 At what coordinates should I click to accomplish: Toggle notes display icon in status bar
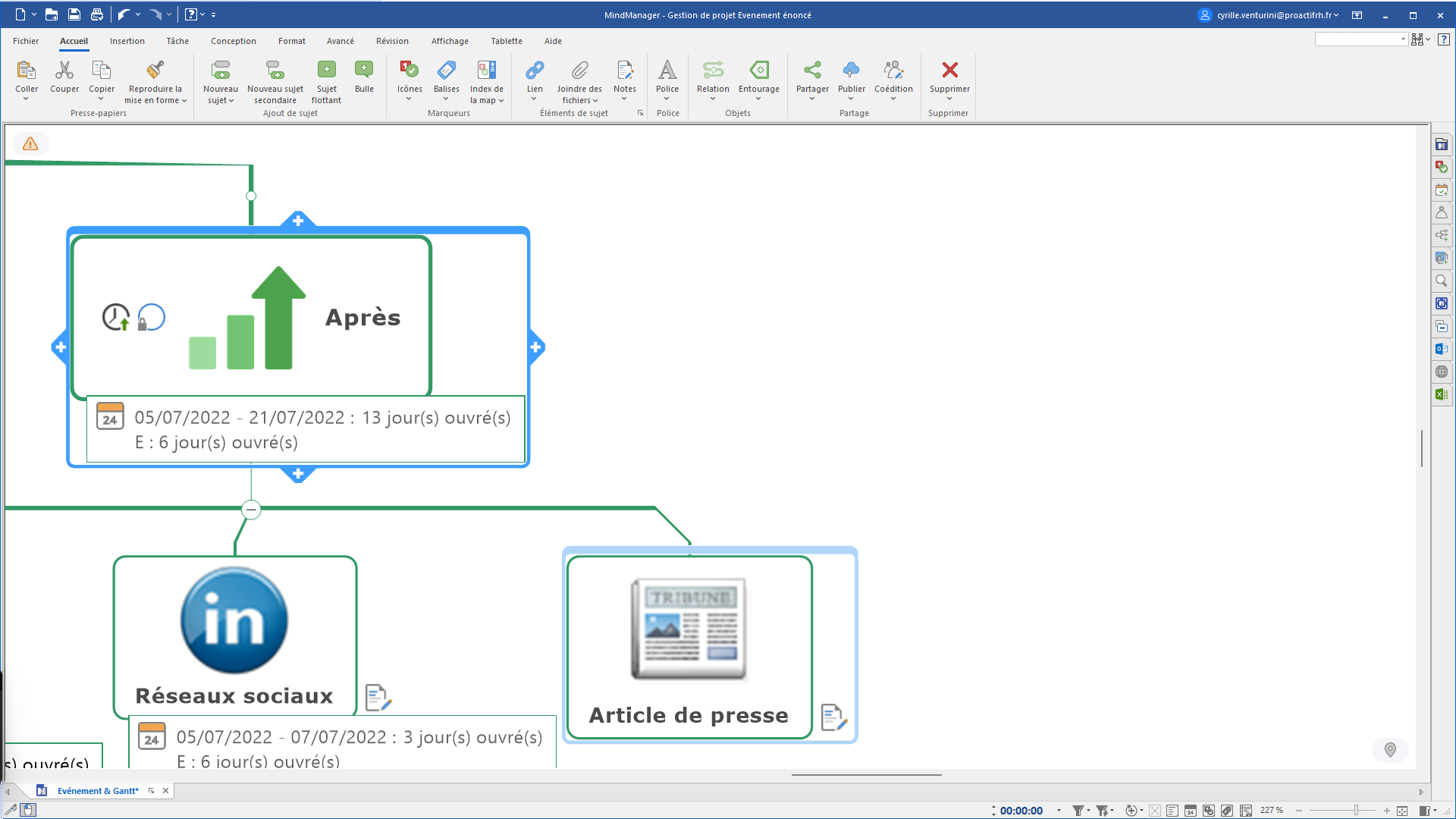[x=1172, y=811]
